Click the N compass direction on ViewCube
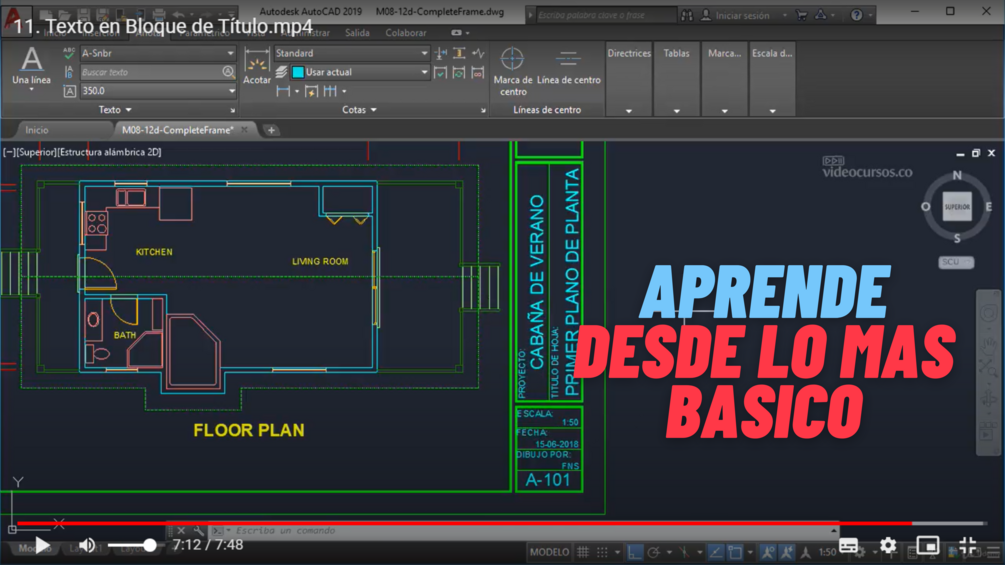Image resolution: width=1005 pixels, height=565 pixels. (x=957, y=176)
